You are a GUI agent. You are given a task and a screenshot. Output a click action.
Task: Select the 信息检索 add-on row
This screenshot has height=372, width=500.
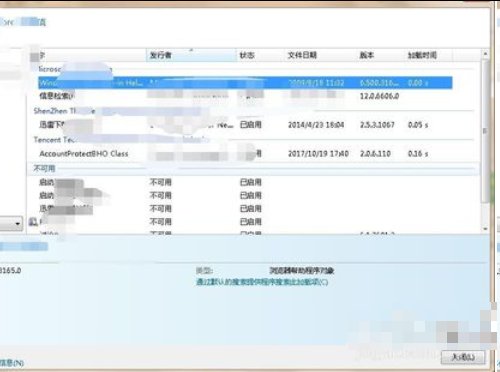245,96
